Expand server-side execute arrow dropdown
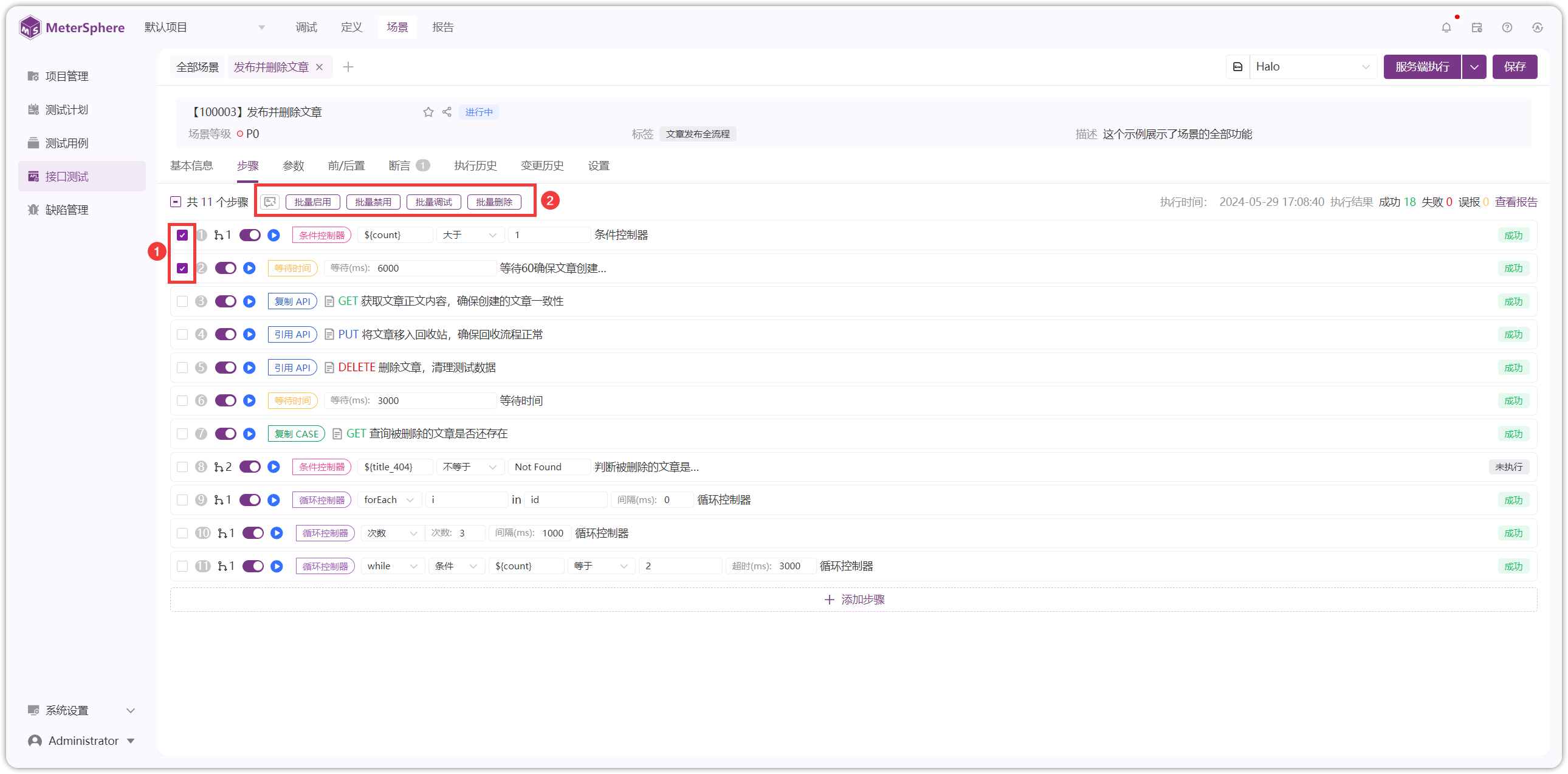This screenshot has height=774, width=1568. pyautogui.click(x=1474, y=67)
